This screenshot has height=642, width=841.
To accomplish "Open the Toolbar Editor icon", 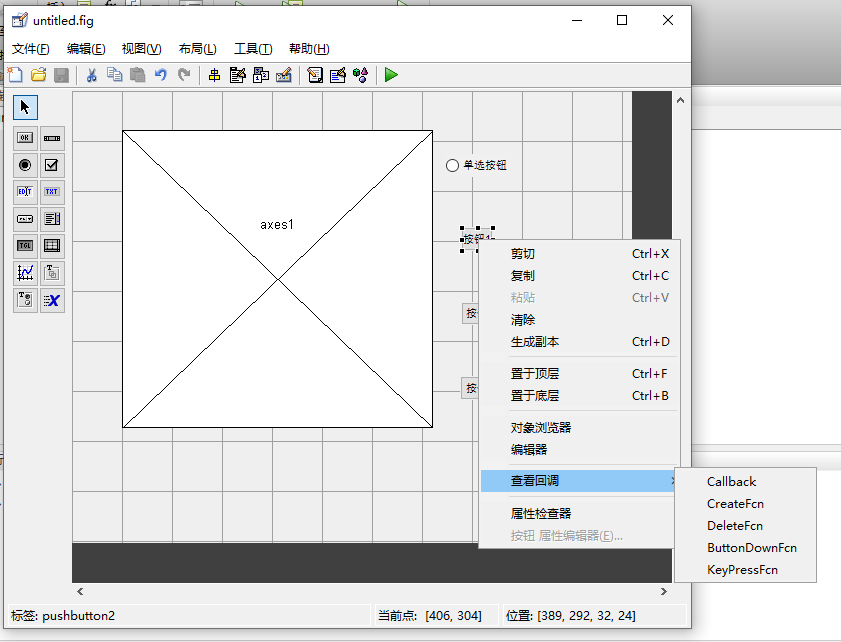I will pyautogui.click(x=284, y=75).
